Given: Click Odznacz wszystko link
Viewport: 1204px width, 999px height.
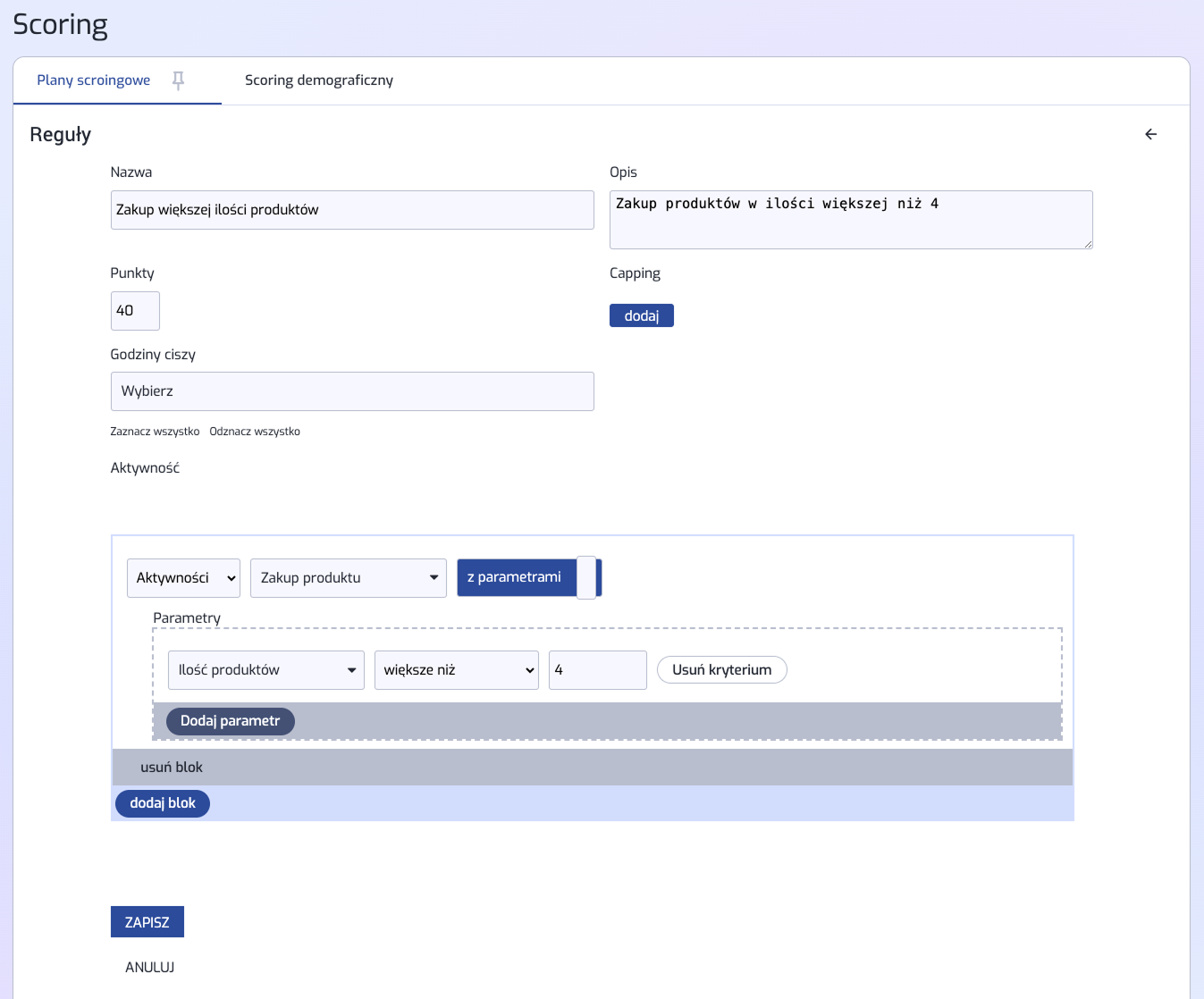Looking at the screenshot, I should (x=255, y=432).
